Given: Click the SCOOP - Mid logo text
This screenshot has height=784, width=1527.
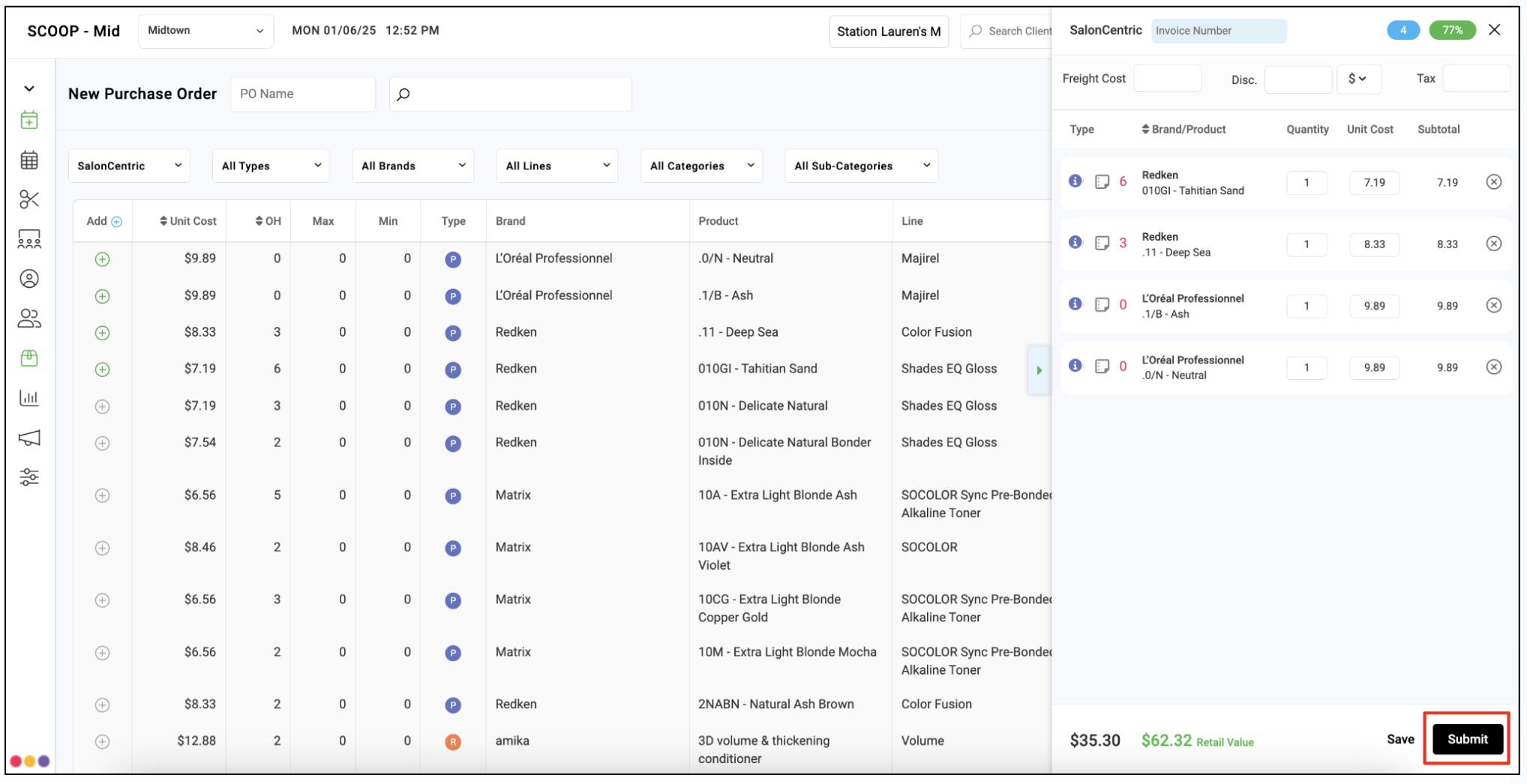Looking at the screenshot, I should [x=73, y=31].
